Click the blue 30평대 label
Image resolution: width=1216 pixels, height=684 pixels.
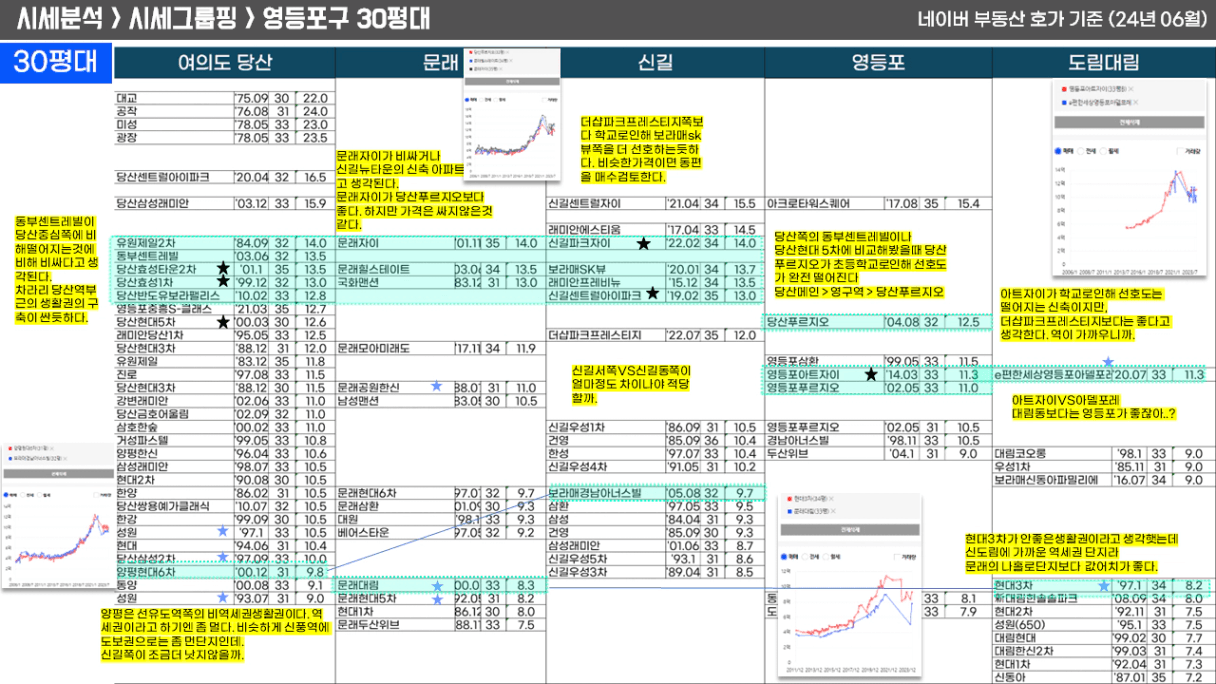pos(56,62)
